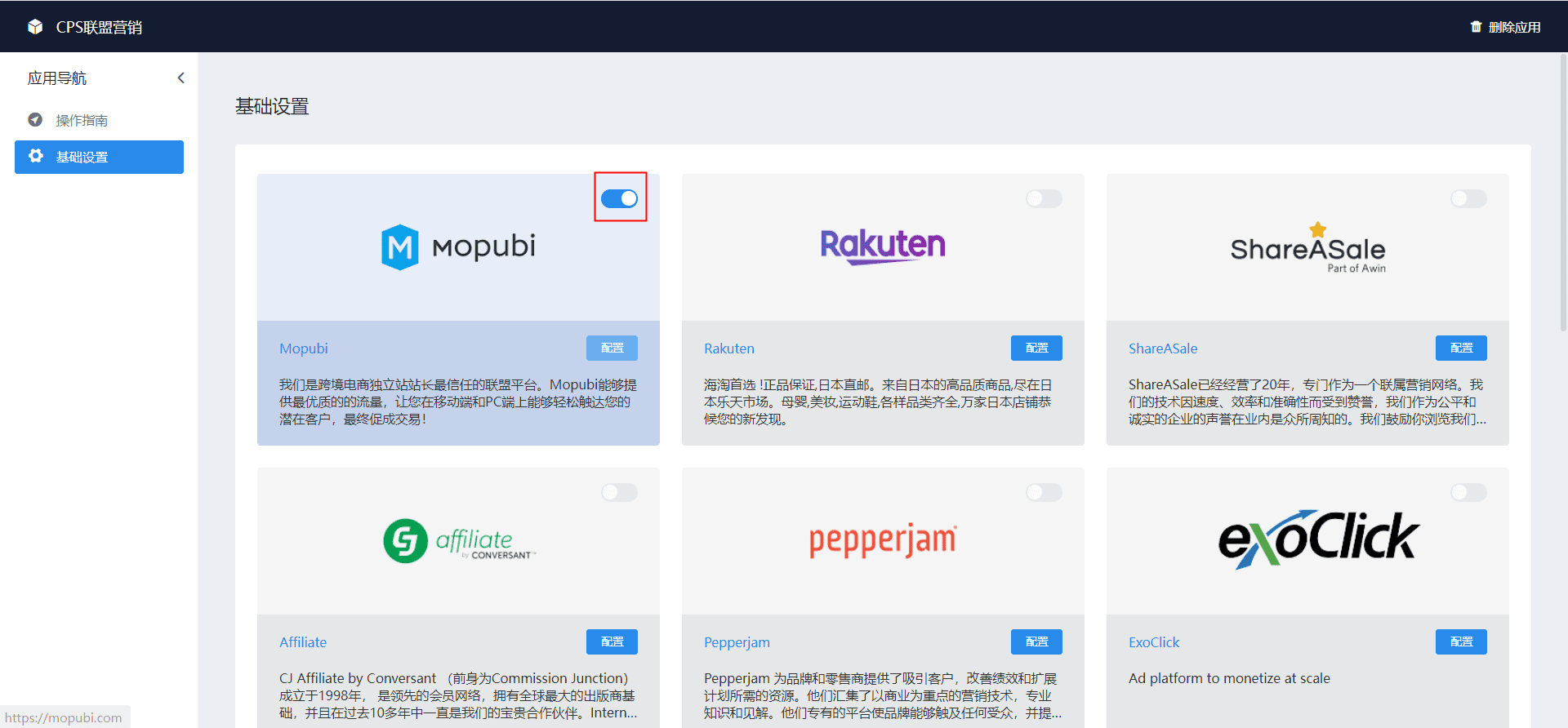Click Rakuten description text 海淘首选
The width and height of the screenshot is (1568, 728).
point(878,402)
